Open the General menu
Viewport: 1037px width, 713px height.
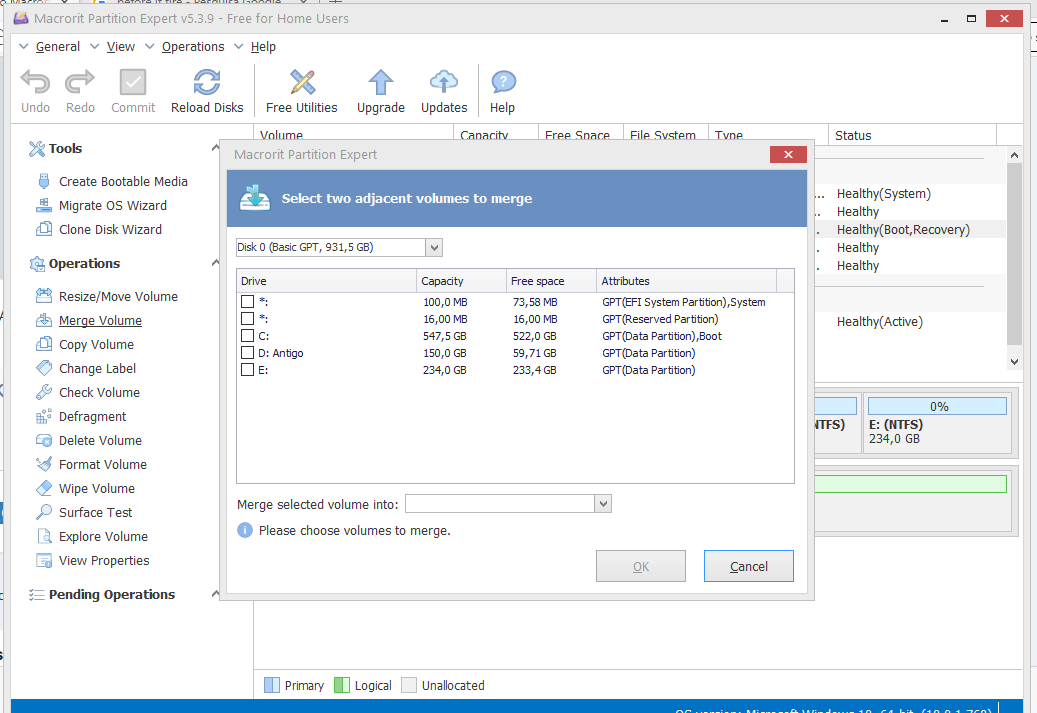click(x=58, y=46)
